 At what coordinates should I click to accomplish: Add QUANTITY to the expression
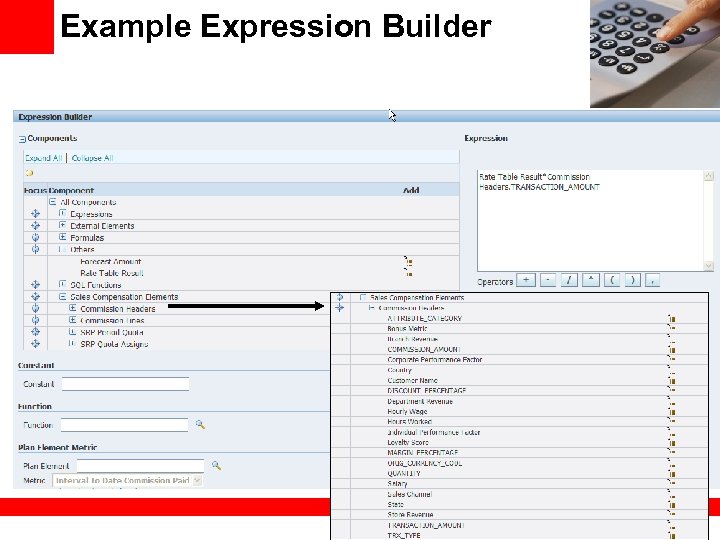pyautogui.click(x=672, y=473)
